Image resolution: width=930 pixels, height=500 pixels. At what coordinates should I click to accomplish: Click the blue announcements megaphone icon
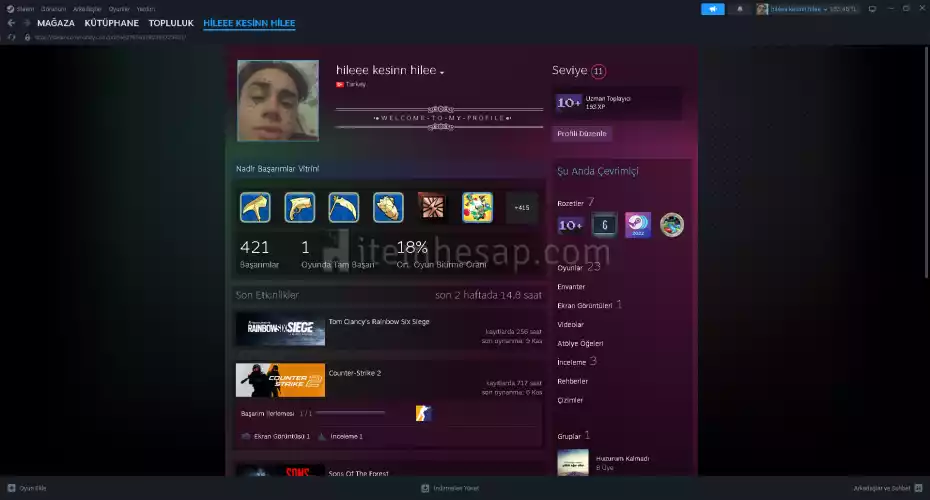pyautogui.click(x=712, y=9)
